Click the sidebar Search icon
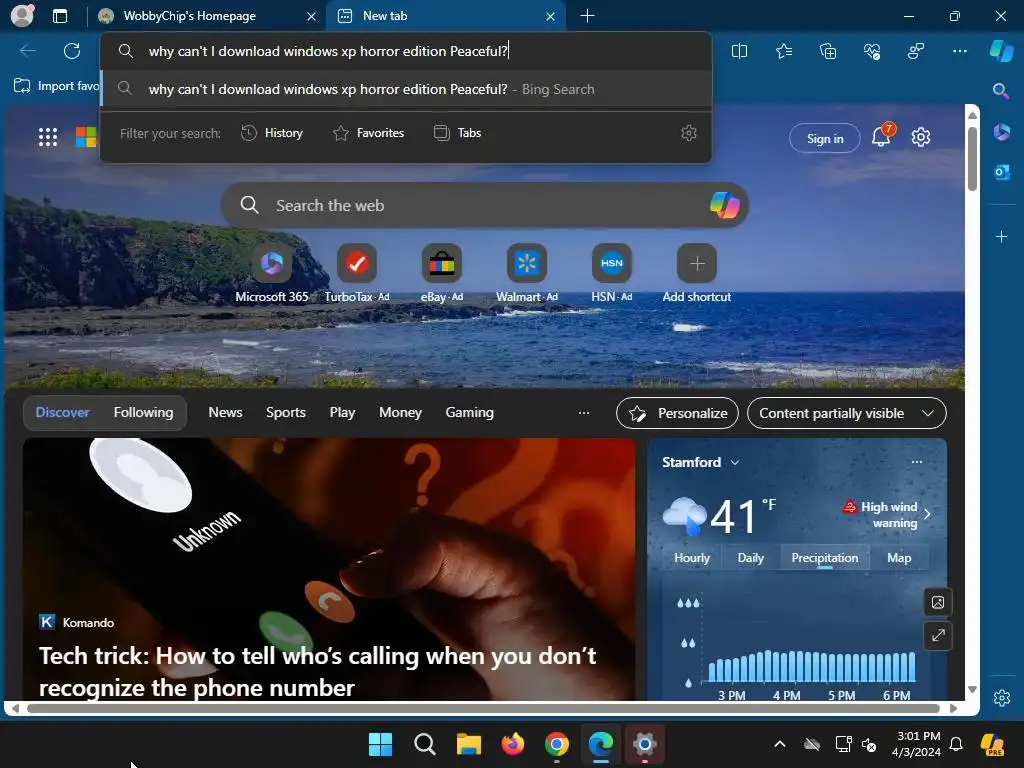The image size is (1024, 768). 1000,91
